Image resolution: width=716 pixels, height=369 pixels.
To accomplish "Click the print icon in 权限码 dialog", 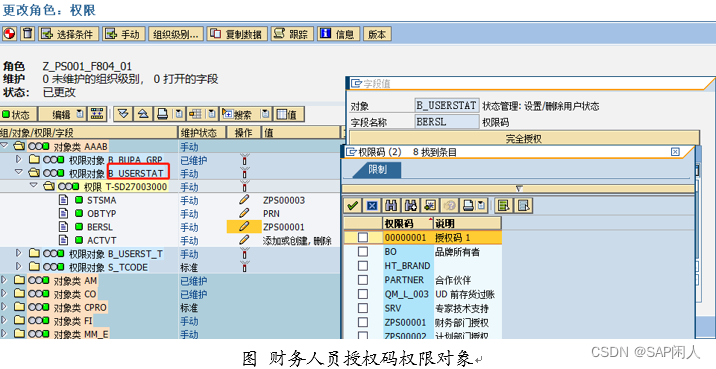I will (469, 206).
